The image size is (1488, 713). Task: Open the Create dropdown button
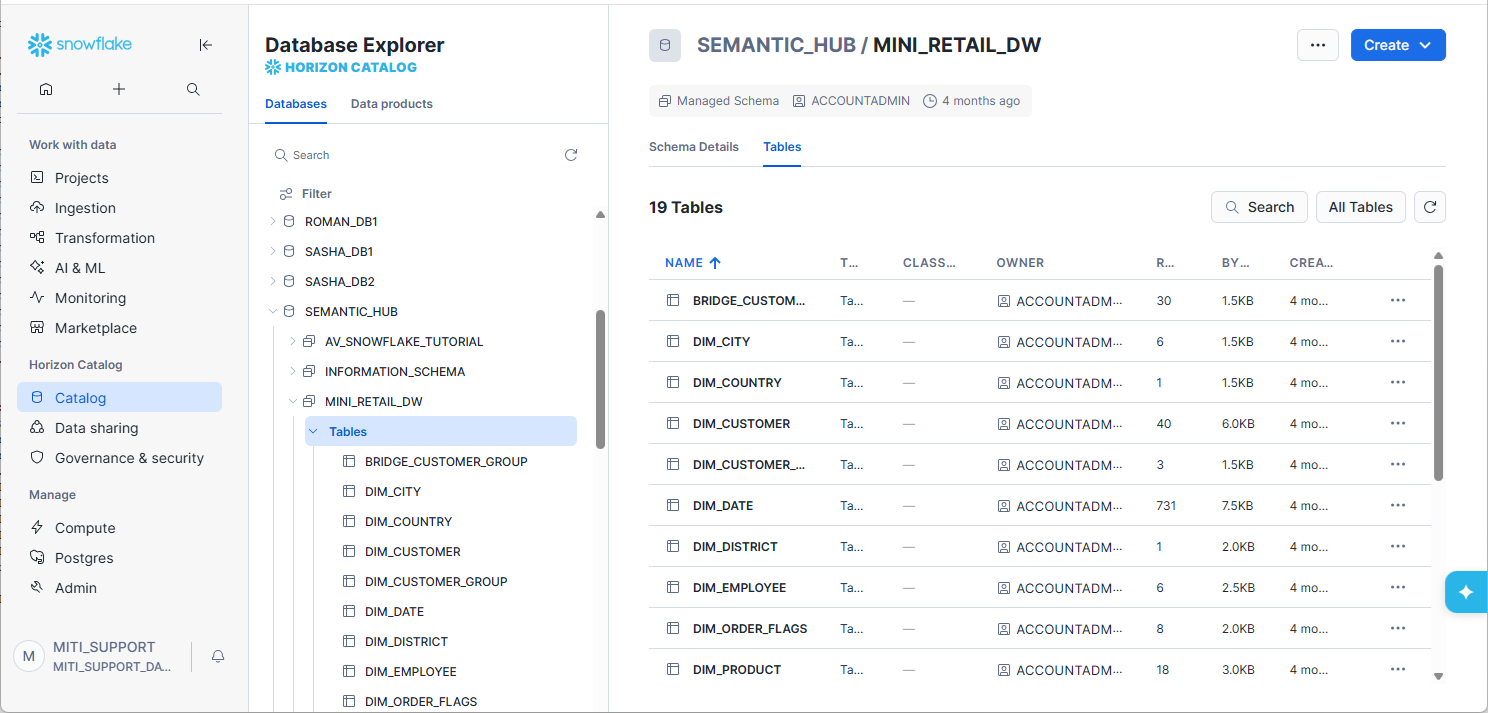[1397, 45]
